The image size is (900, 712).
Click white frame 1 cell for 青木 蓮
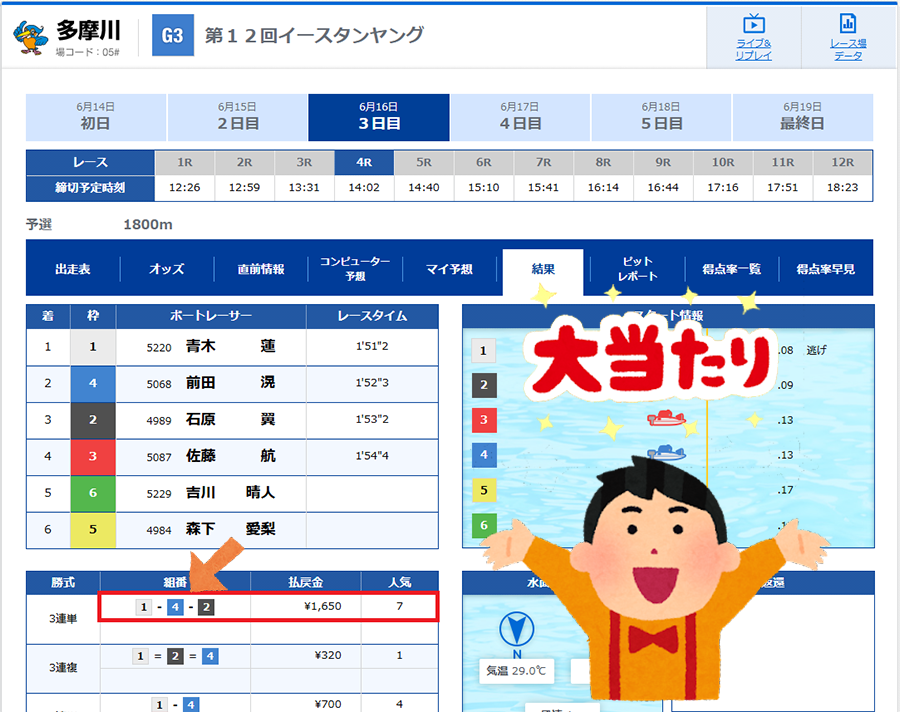93,347
